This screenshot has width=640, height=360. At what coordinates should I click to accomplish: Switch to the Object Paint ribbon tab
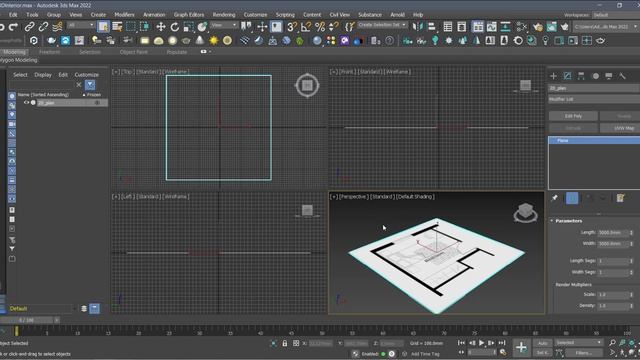coord(133,52)
